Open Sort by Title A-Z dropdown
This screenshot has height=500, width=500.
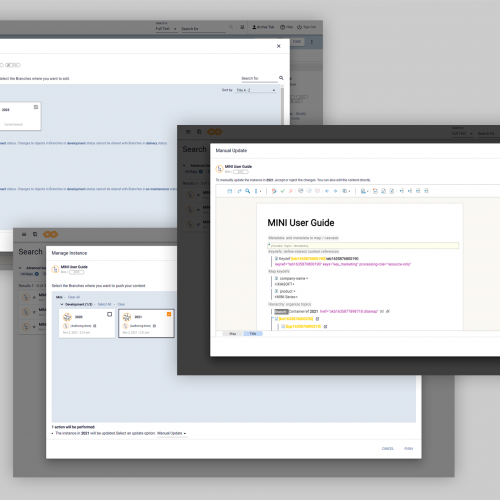pos(256,90)
